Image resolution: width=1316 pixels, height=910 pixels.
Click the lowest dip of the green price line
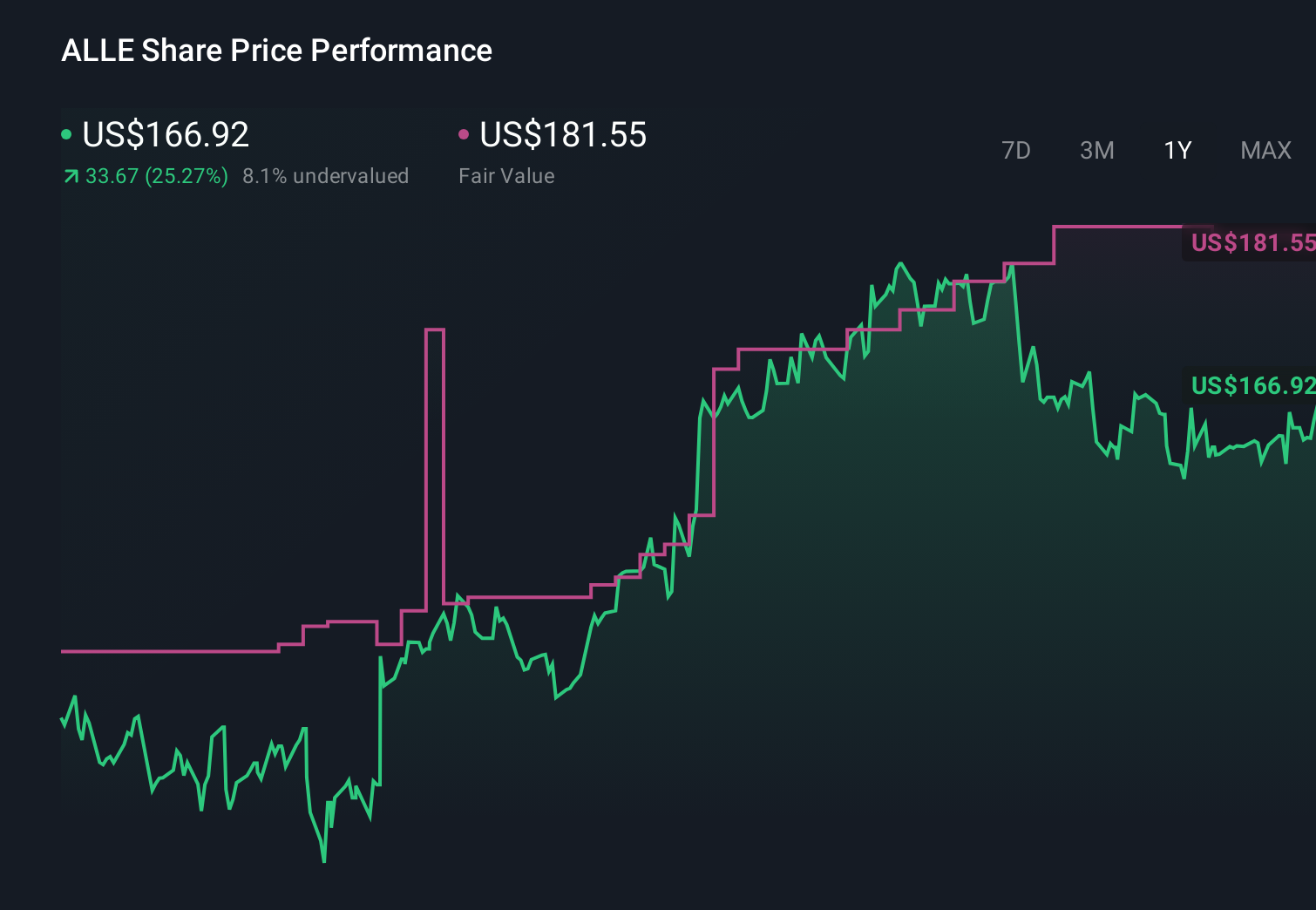pyautogui.click(x=324, y=860)
